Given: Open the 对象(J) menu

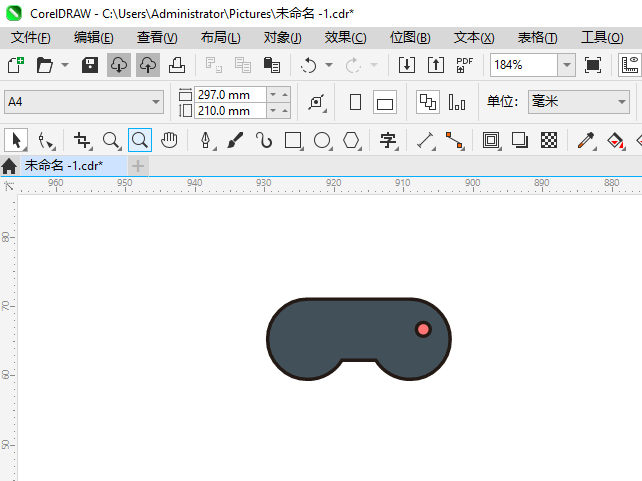Looking at the screenshot, I should (283, 38).
